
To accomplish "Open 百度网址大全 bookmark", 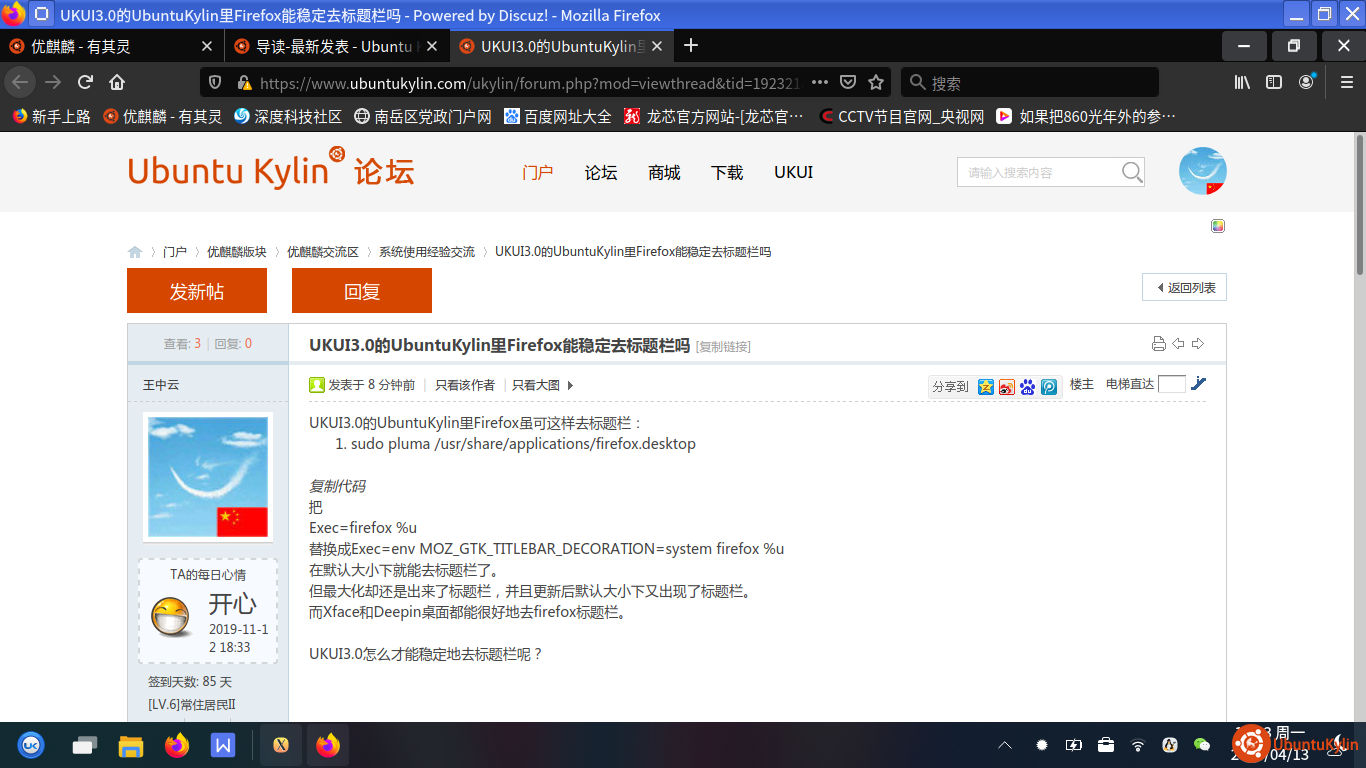I will click(x=558, y=116).
